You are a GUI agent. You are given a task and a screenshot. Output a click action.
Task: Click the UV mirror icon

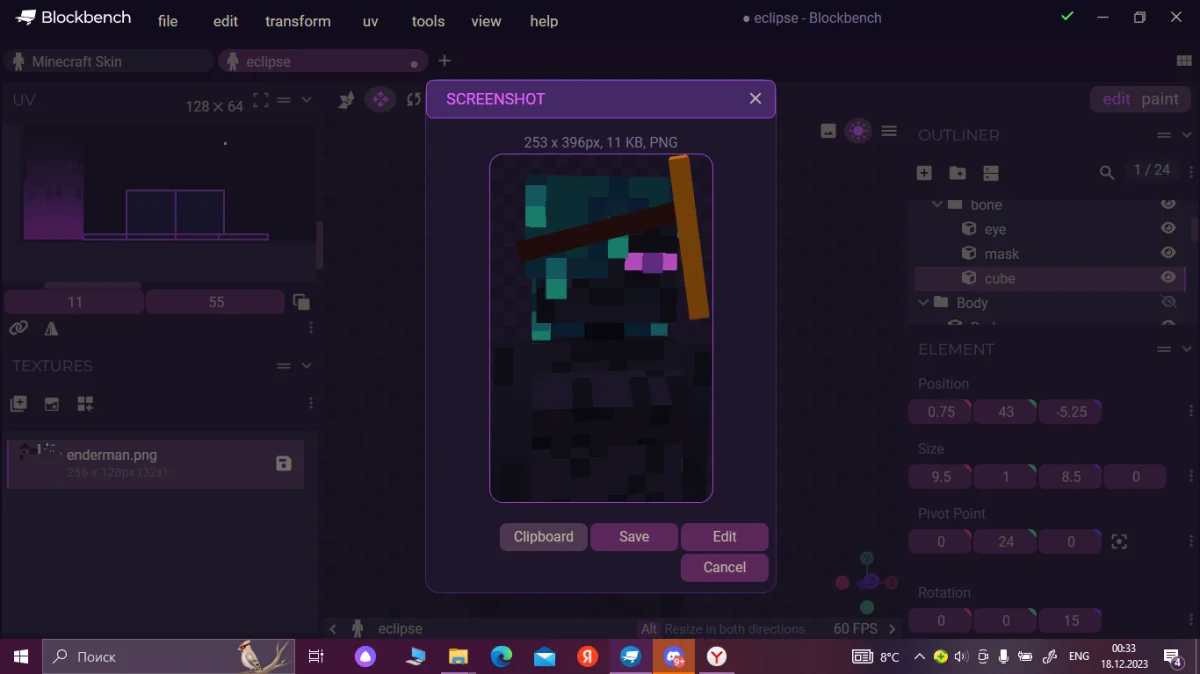click(x=51, y=328)
